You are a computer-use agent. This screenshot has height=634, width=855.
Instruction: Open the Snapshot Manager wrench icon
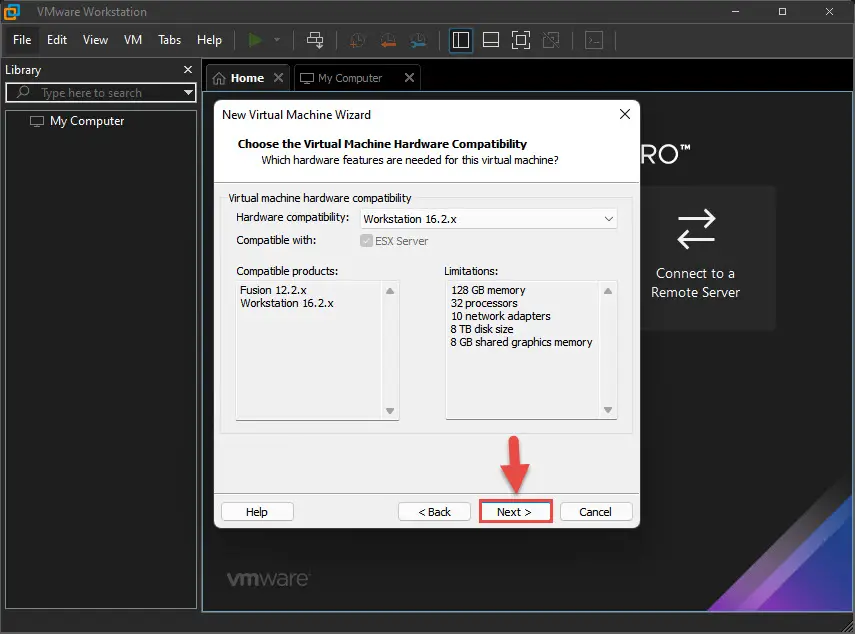(418, 40)
